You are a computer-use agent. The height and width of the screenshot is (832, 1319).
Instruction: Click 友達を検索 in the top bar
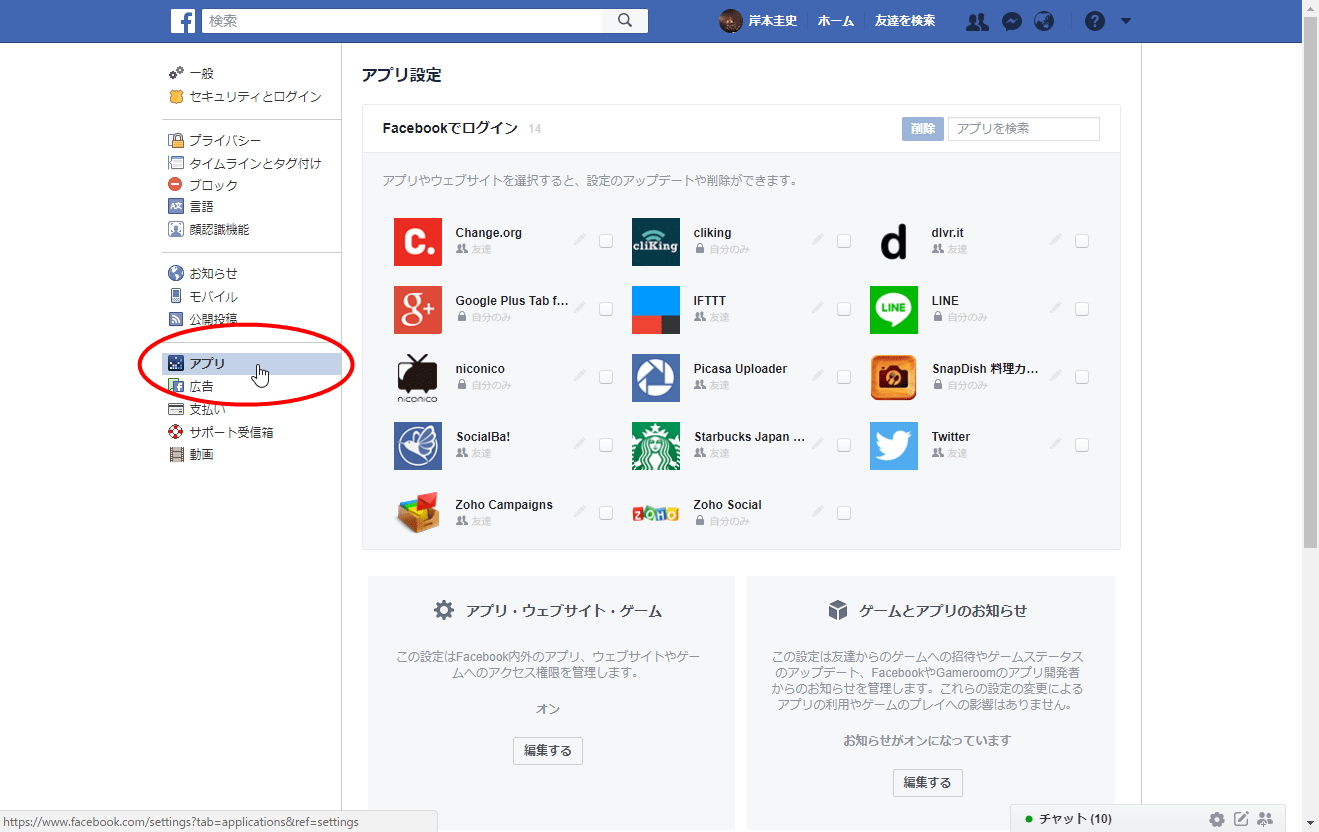click(905, 21)
